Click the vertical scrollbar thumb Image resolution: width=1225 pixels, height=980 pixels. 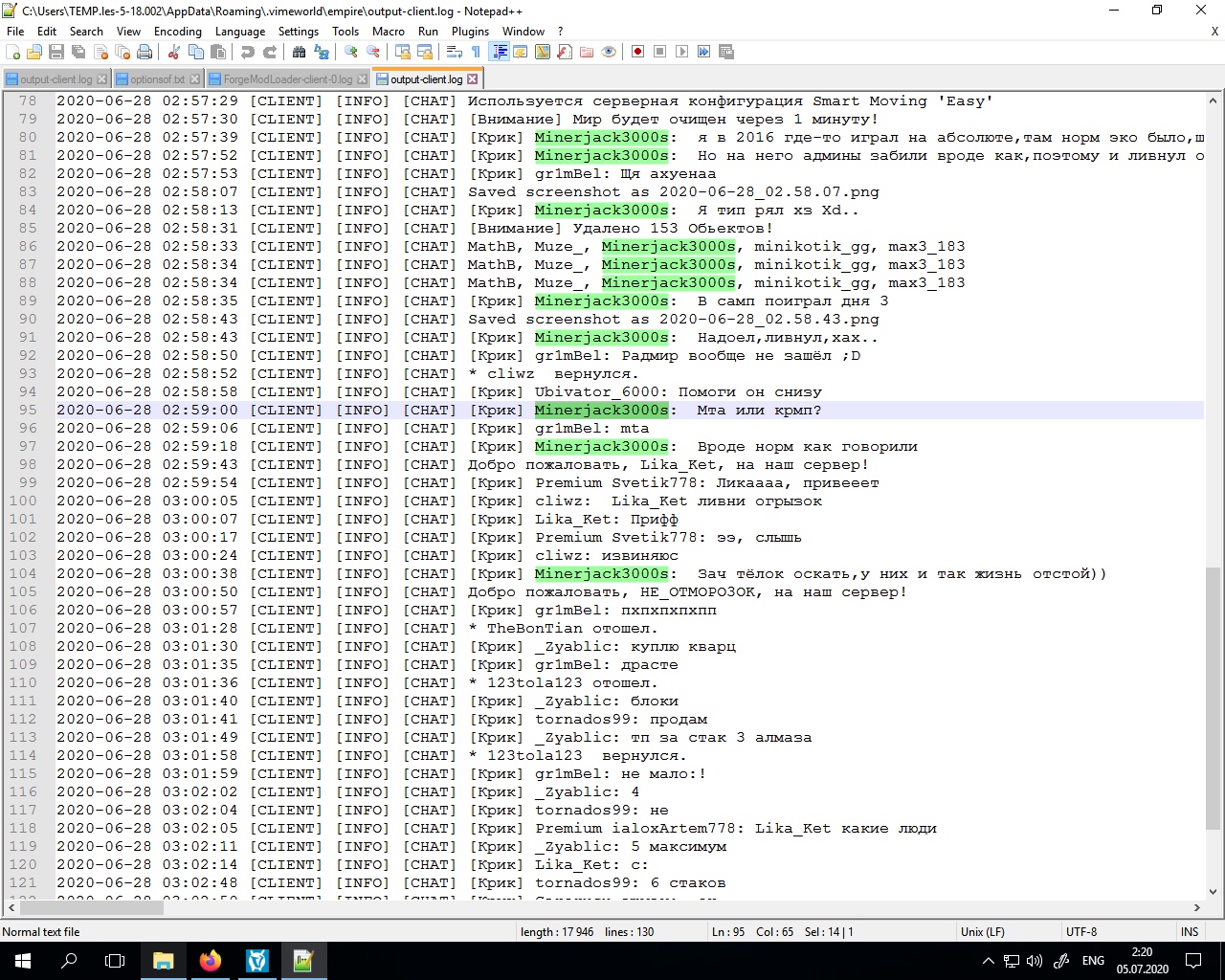pyautogui.click(x=1214, y=699)
